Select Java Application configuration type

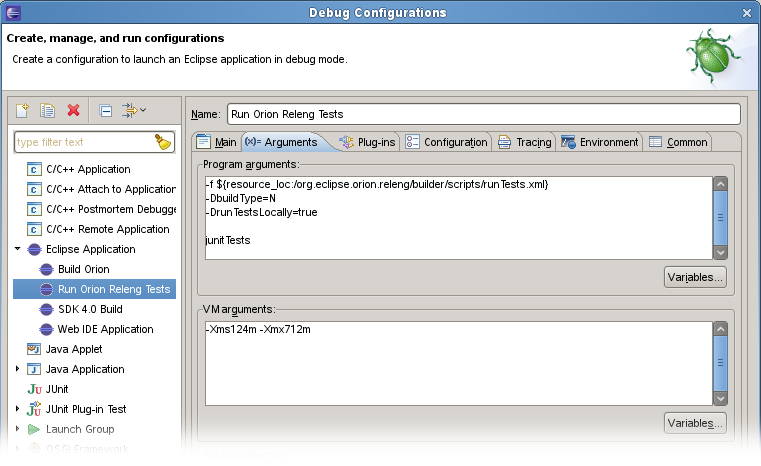76,369
